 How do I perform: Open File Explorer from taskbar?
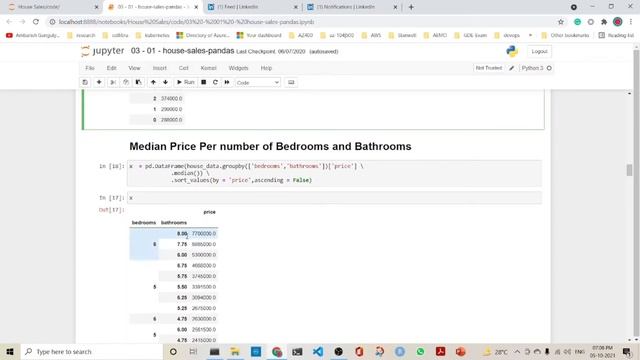(x=235, y=351)
